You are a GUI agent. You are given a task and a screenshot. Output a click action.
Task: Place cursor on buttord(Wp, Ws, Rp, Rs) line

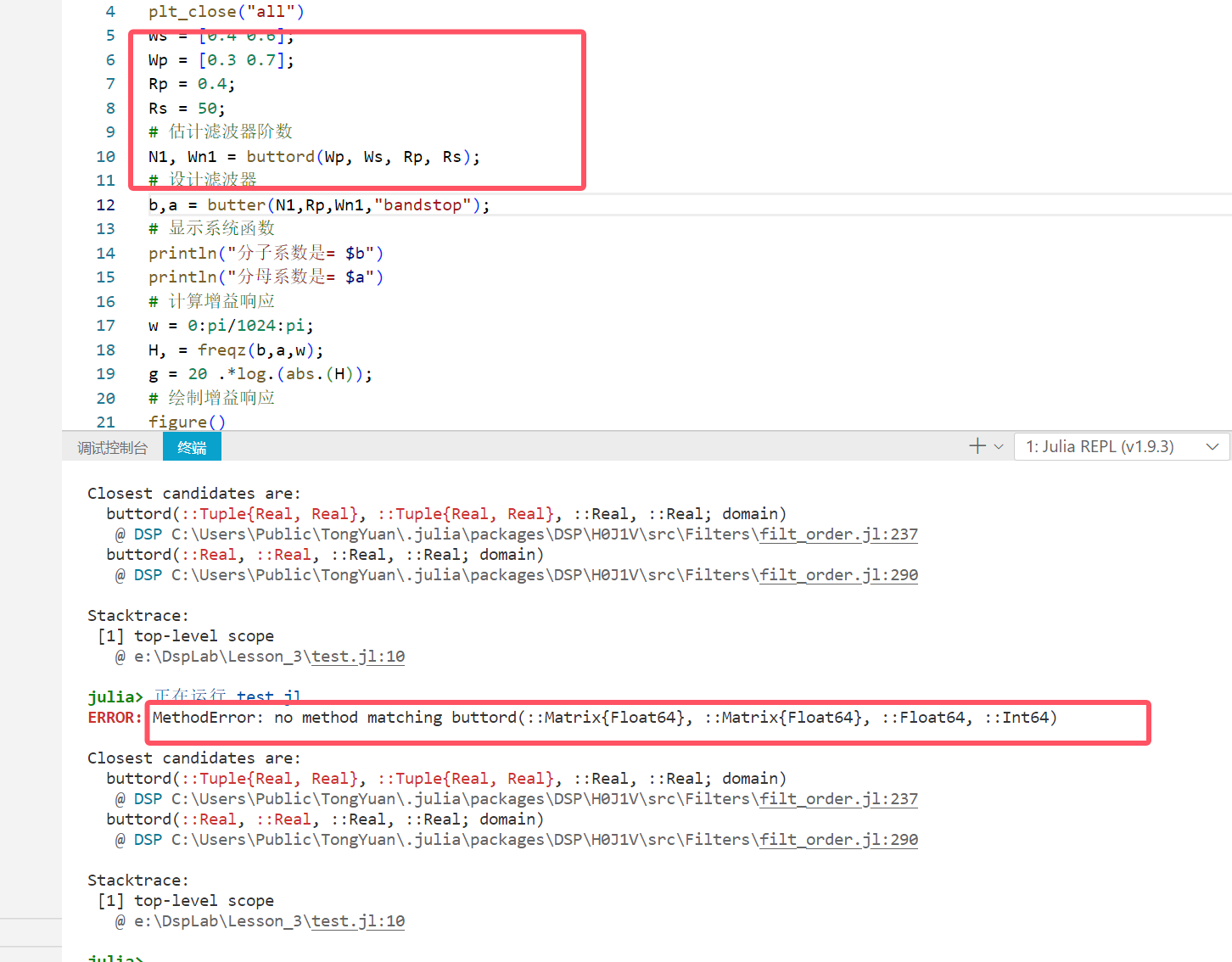pos(314,157)
